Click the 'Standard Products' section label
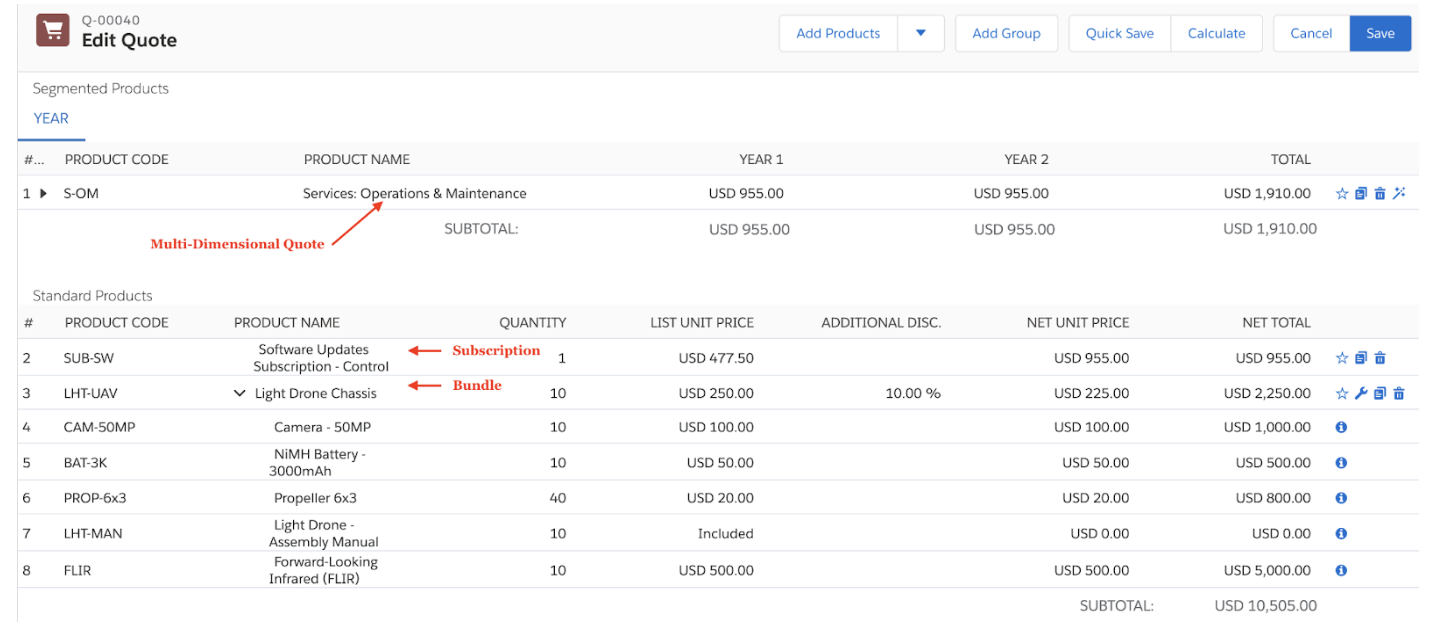This screenshot has height=636, width=1438. pos(92,296)
